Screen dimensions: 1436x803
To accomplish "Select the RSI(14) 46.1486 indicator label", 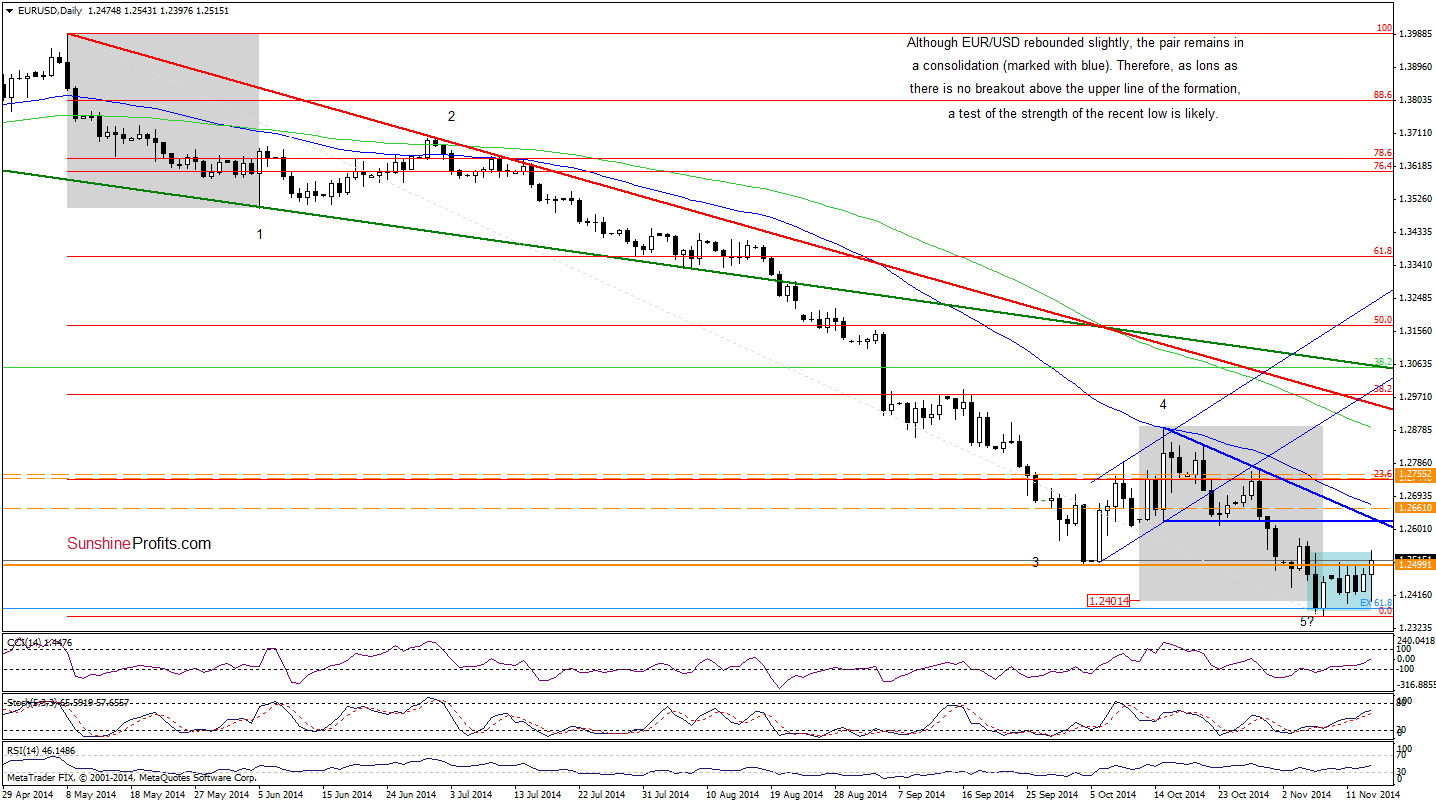I will [x=40, y=749].
